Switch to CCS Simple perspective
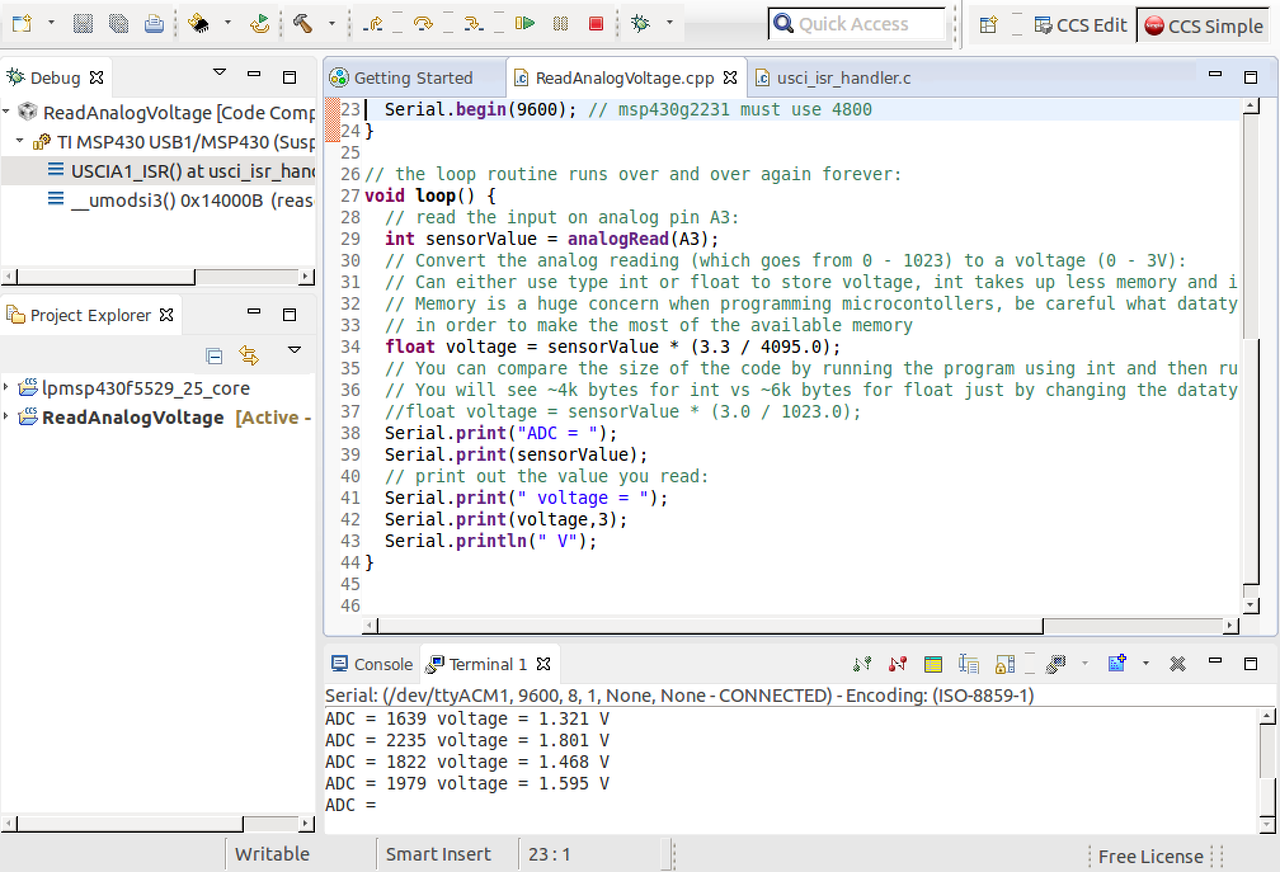This screenshot has height=872, width=1280. (1204, 26)
